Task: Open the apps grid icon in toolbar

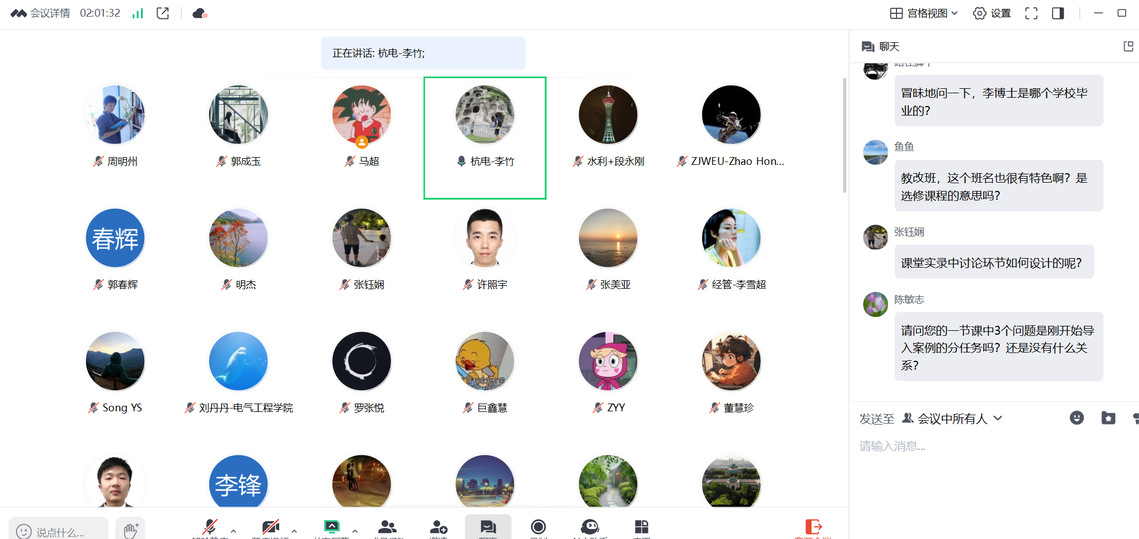Action: tap(641, 527)
